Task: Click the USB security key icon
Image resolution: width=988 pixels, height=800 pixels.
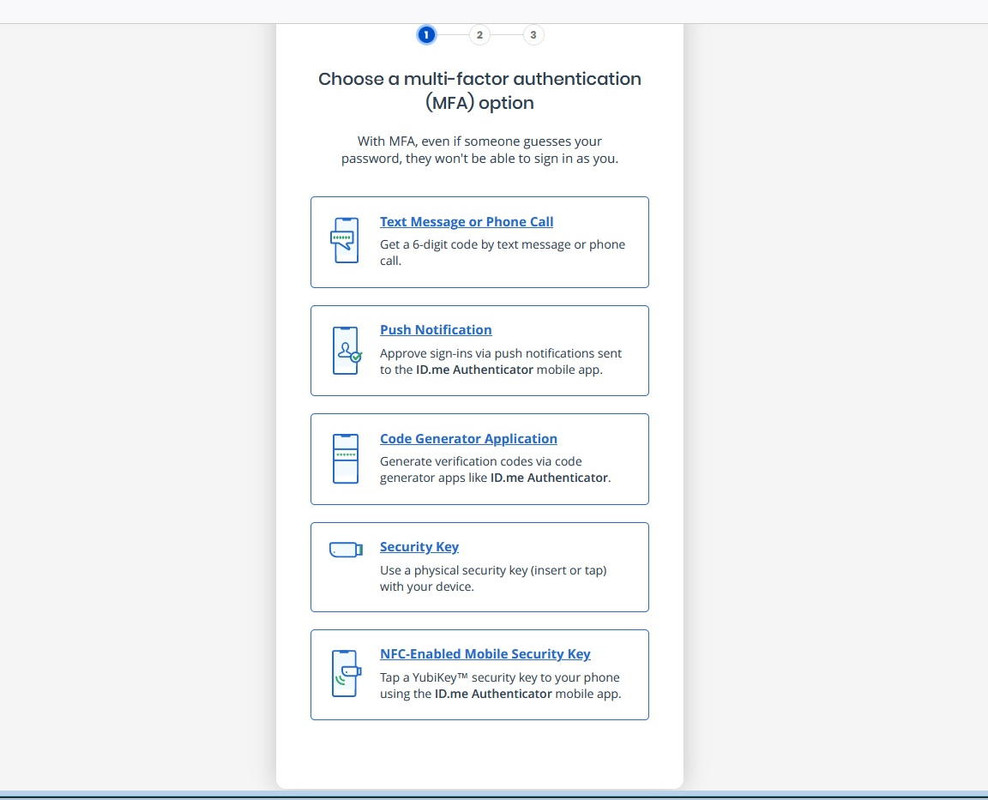Action: 346,550
